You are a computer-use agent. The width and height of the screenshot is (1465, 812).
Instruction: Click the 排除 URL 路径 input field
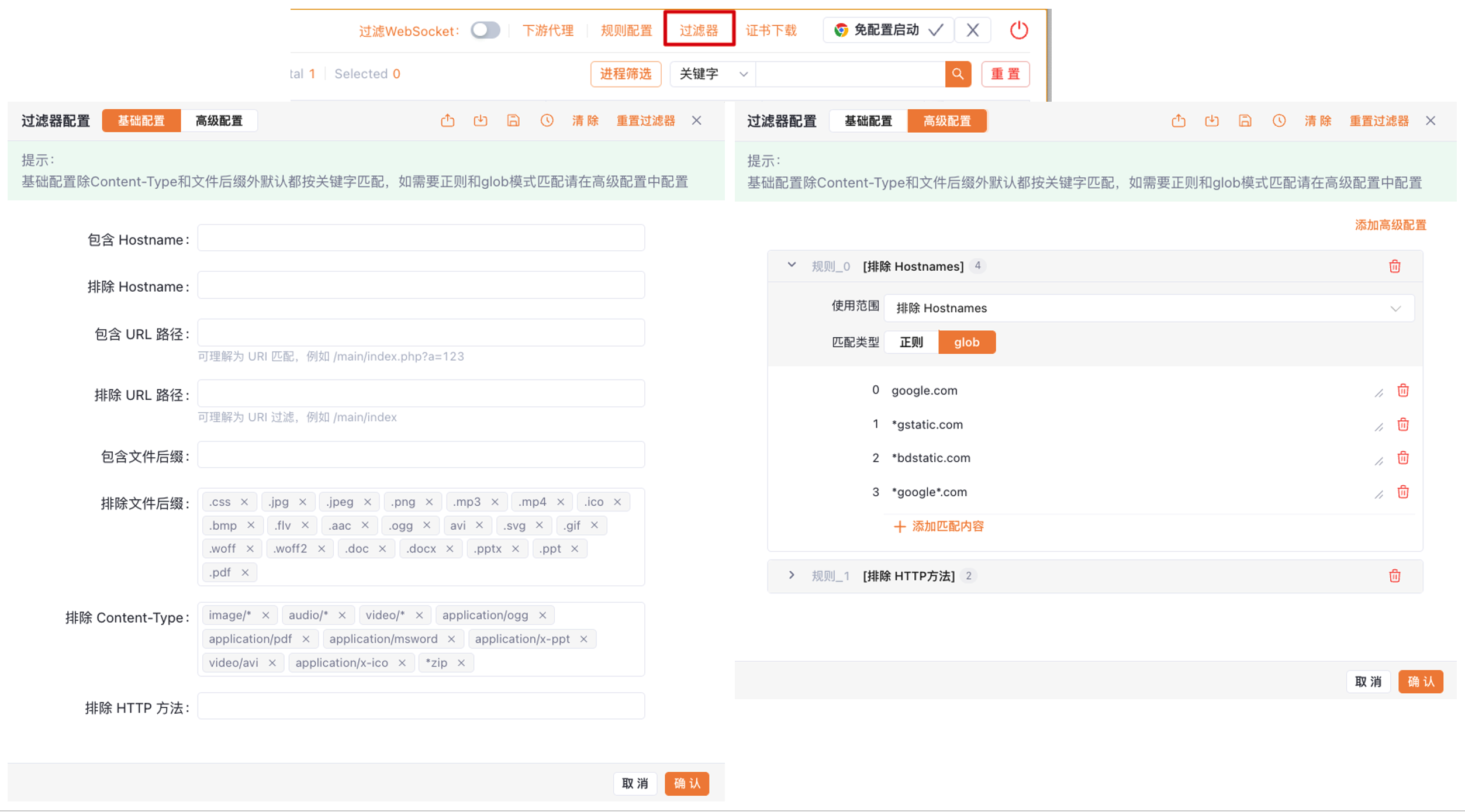pyautogui.click(x=421, y=393)
